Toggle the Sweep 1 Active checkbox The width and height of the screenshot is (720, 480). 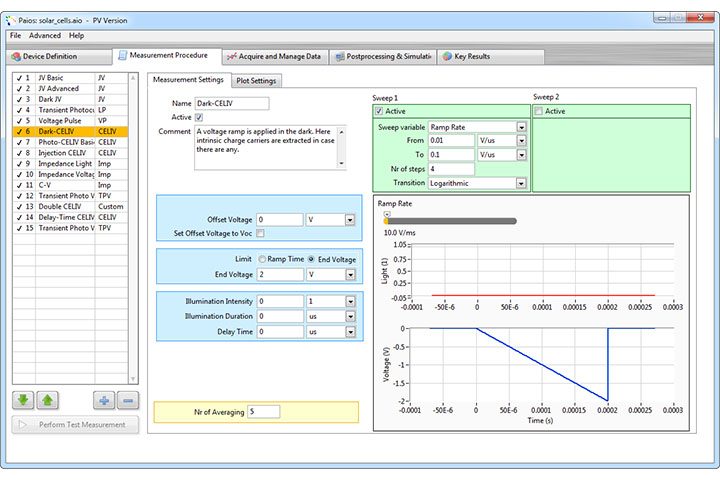coord(379,111)
